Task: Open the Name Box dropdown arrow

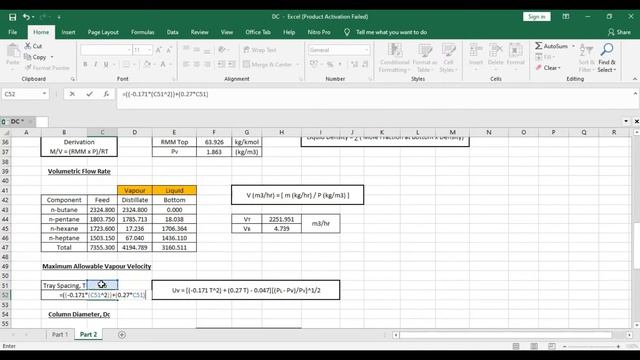Action: point(44,94)
